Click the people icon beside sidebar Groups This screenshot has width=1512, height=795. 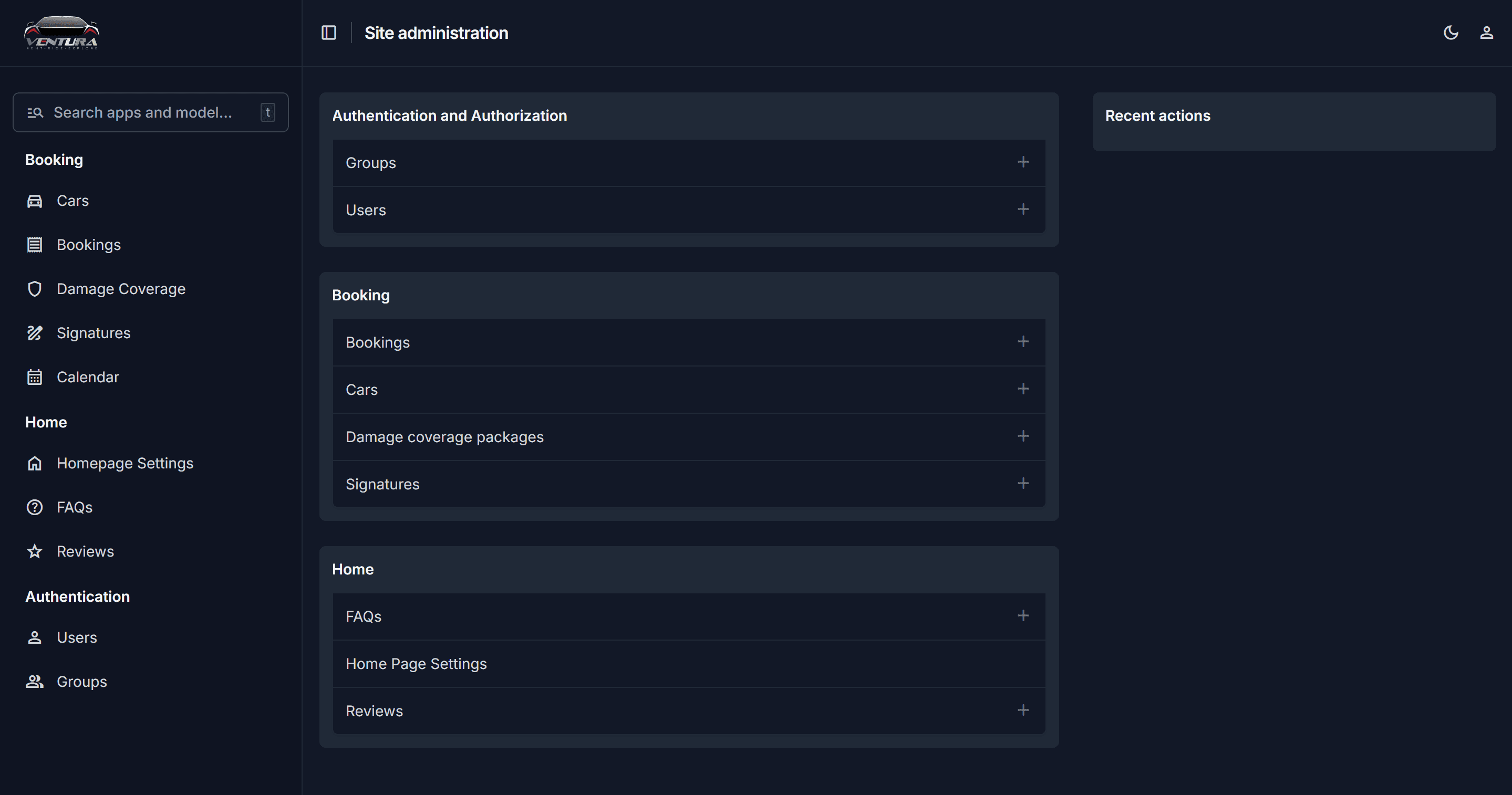tap(35, 682)
